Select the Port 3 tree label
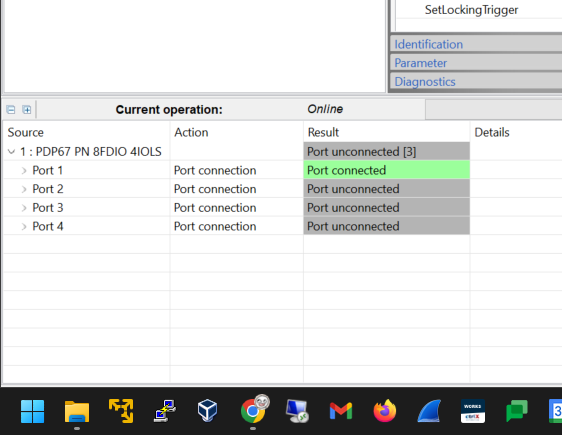 pyautogui.click(x=48, y=208)
